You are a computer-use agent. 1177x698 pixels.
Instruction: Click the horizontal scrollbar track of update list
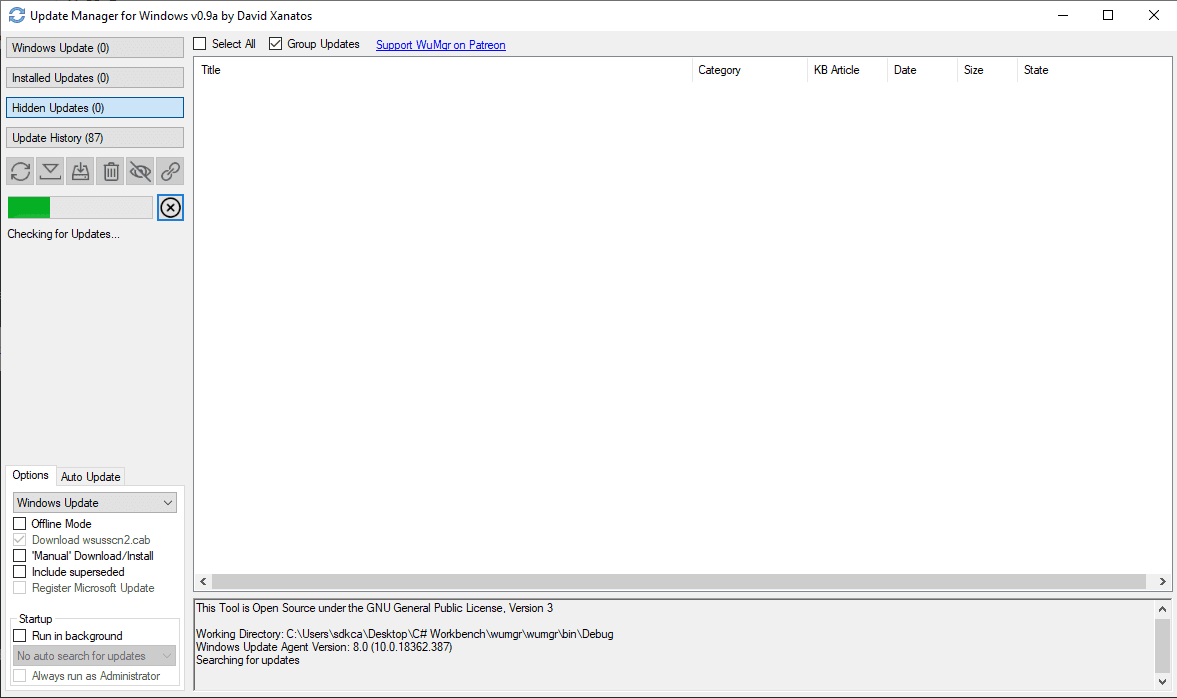(x=679, y=582)
